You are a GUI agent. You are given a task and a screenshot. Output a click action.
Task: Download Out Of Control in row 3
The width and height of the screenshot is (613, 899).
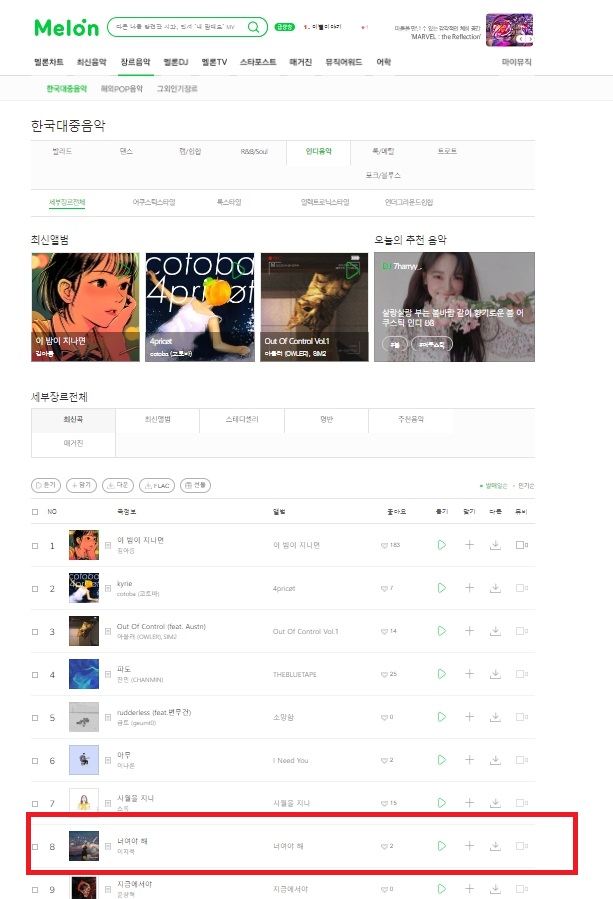point(495,631)
